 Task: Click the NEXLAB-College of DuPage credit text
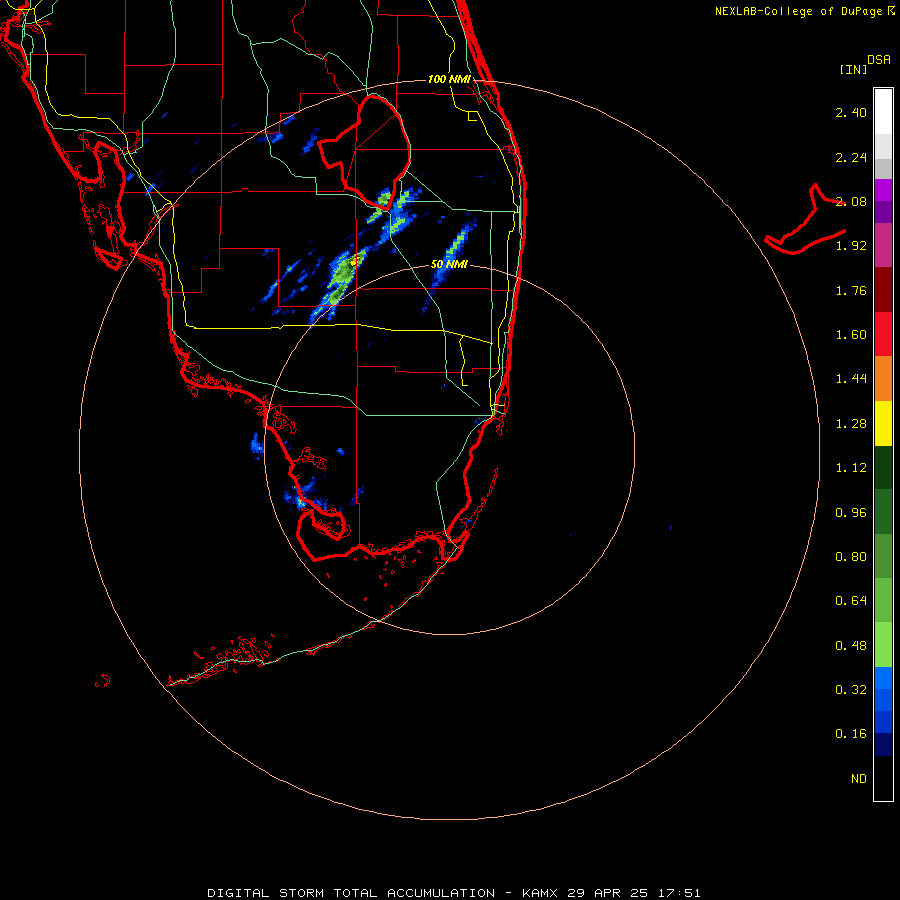click(x=798, y=11)
